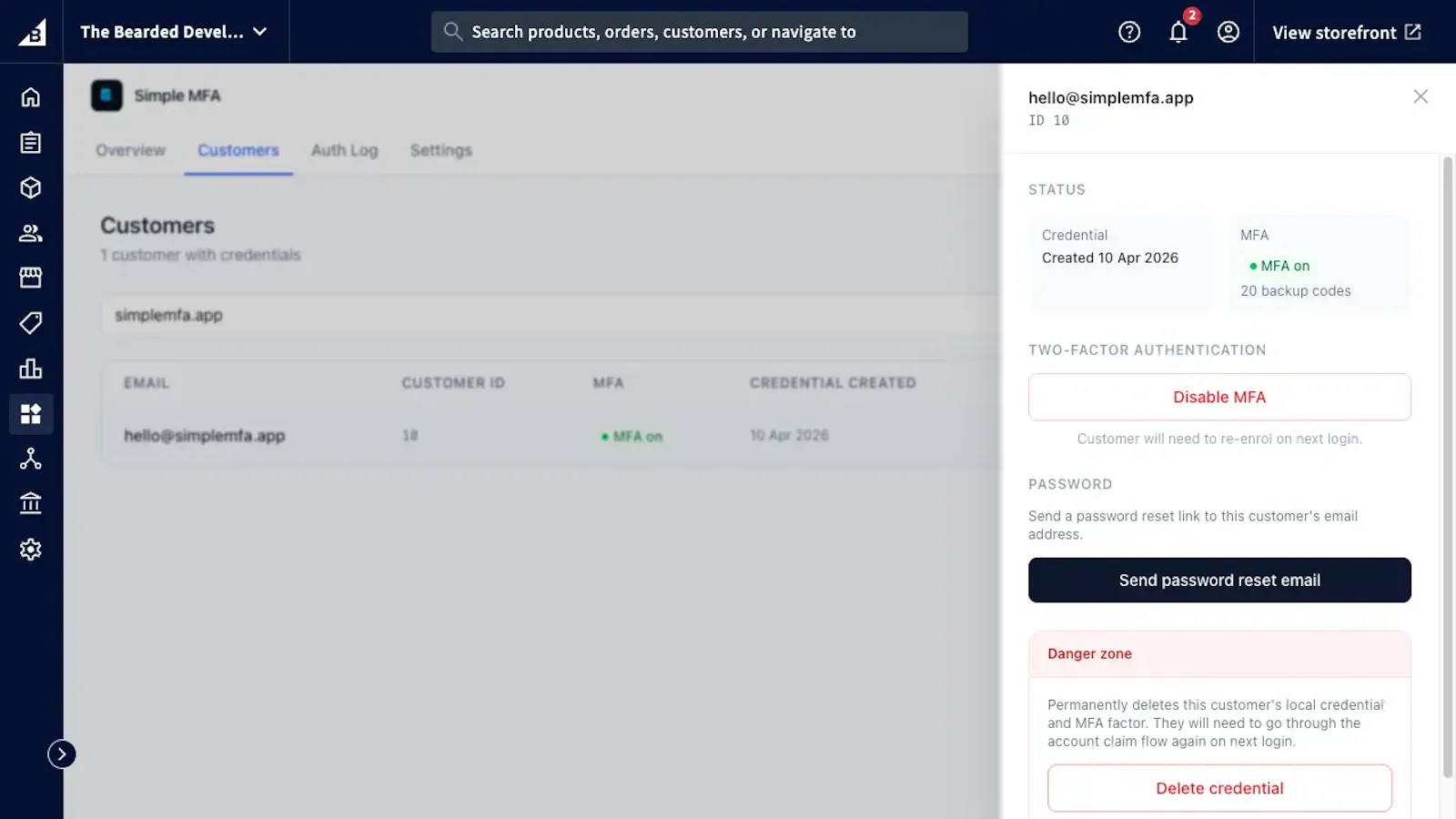Click Send password reset email
This screenshot has height=819, width=1456.
coord(1219,580)
